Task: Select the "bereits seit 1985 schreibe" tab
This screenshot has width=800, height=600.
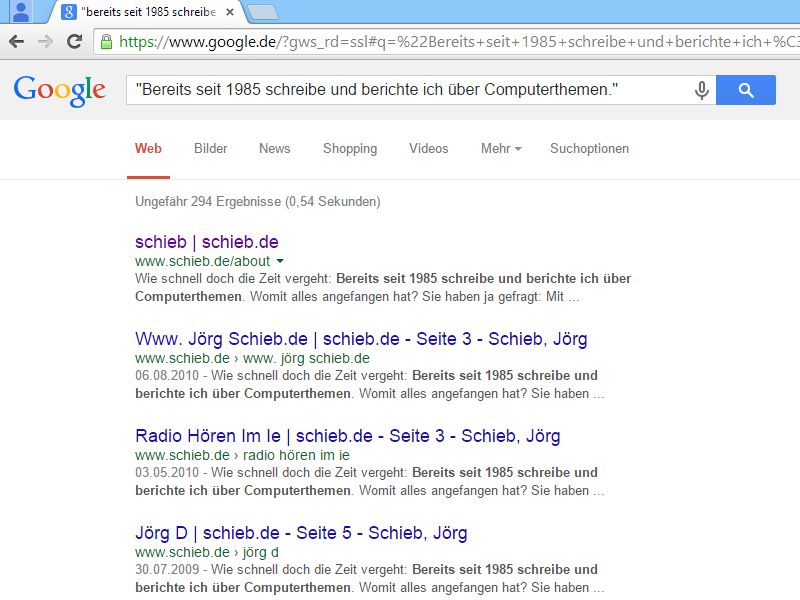Action: [148, 12]
